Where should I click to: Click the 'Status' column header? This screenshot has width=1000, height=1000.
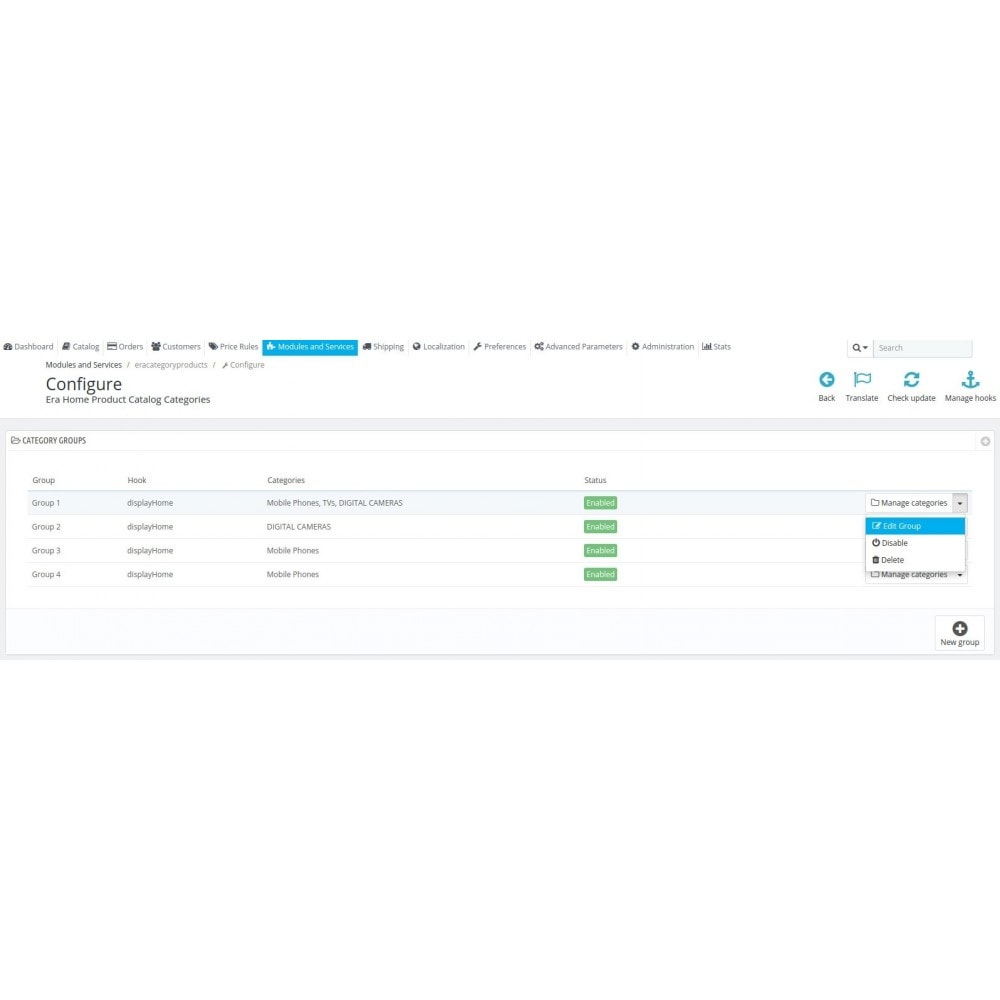(x=595, y=480)
